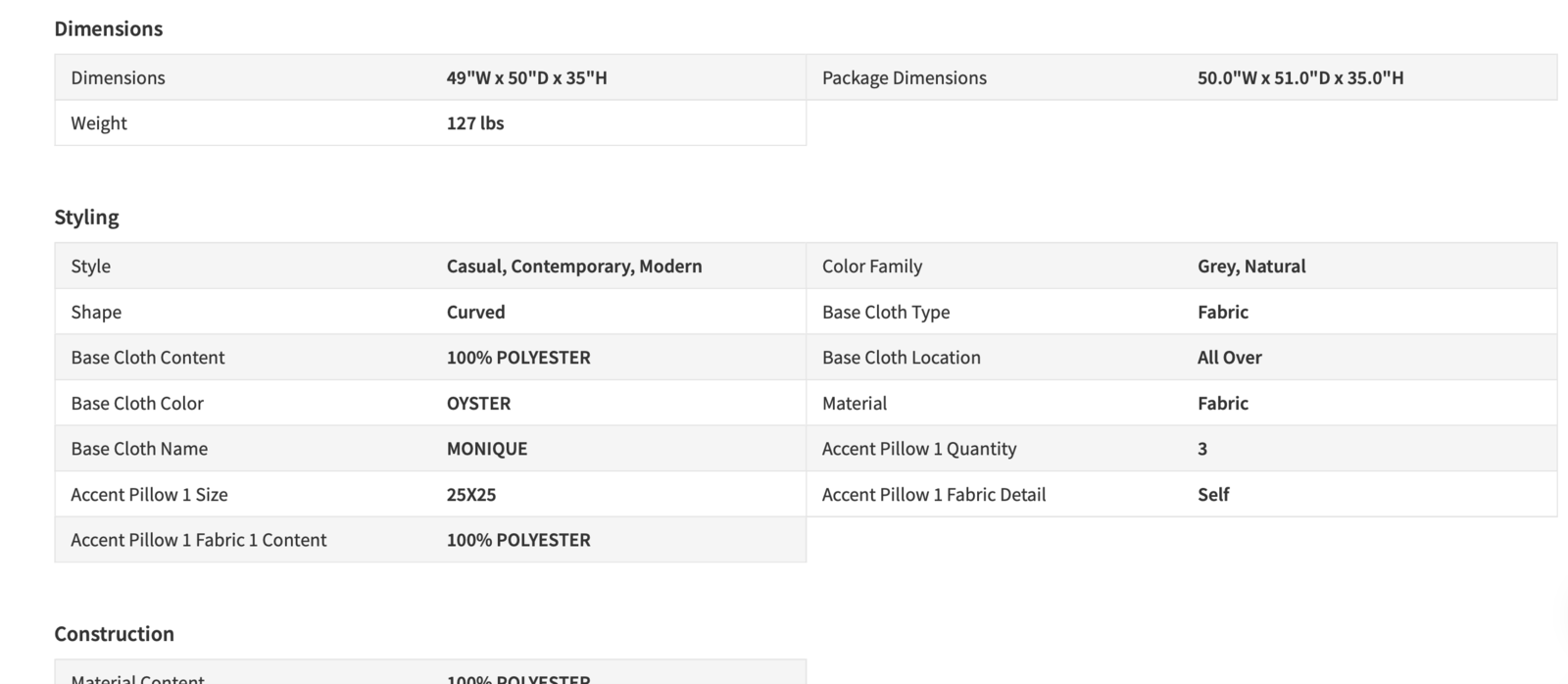Select the MONIQUE base cloth name
Image resolution: width=1568 pixels, height=684 pixels.
[486, 448]
